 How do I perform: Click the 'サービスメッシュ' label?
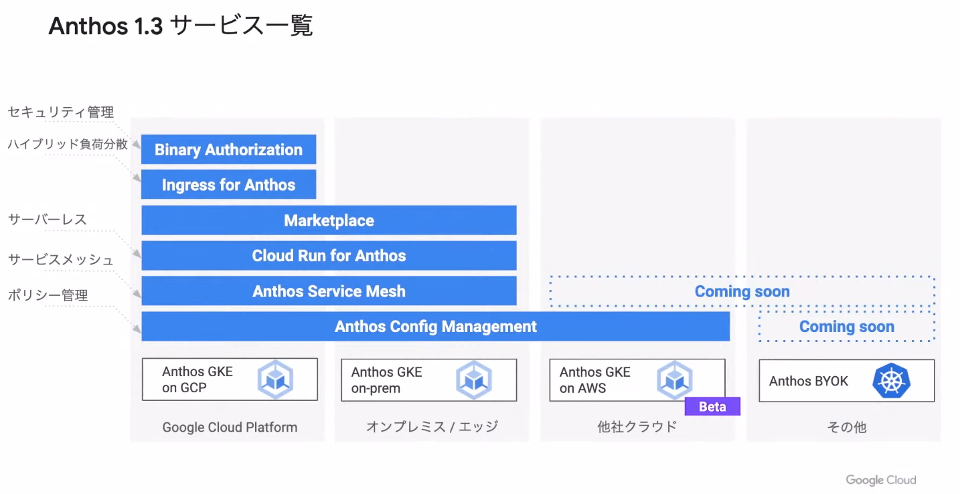click(61, 260)
